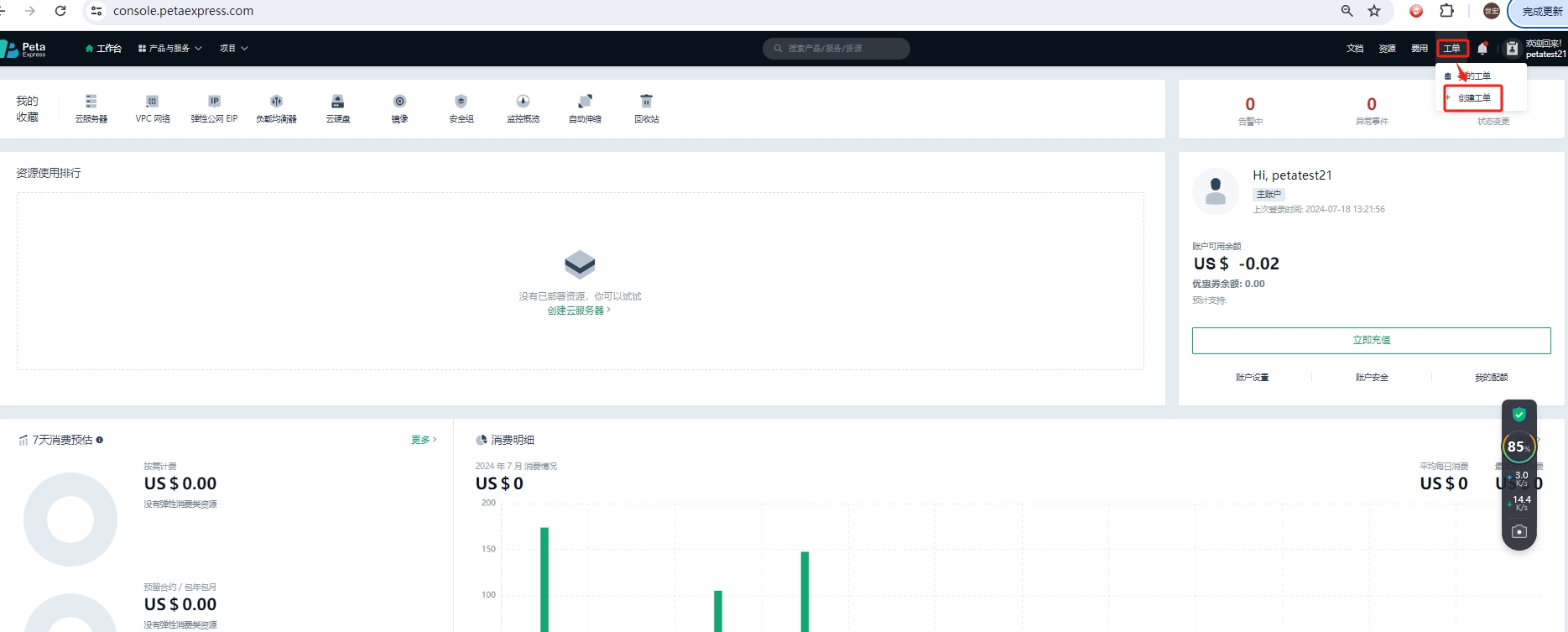Click the account balance US $ -0.02
Viewport: 1568px width, 632px height.
1237,264
